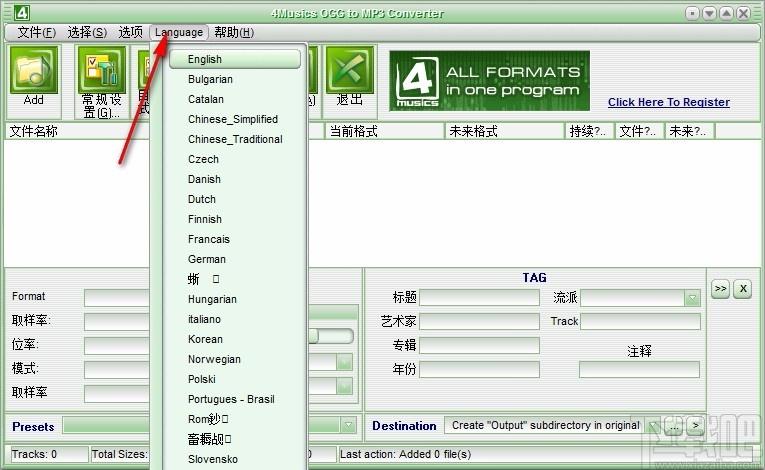Open the Presets dropdown arrow
Viewport: 765px width, 470px height.
coord(348,425)
